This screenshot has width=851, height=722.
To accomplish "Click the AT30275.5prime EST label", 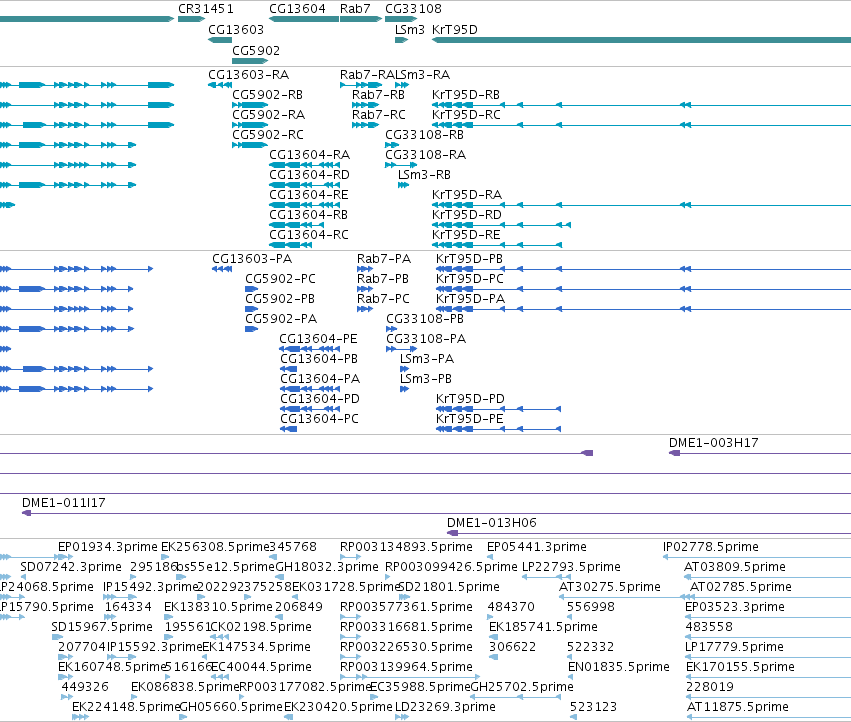I will (609, 587).
